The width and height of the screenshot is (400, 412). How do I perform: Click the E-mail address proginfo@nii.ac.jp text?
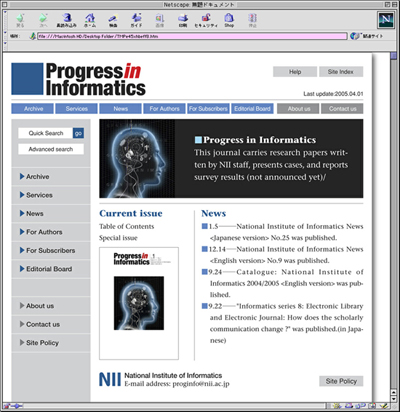tap(177, 384)
